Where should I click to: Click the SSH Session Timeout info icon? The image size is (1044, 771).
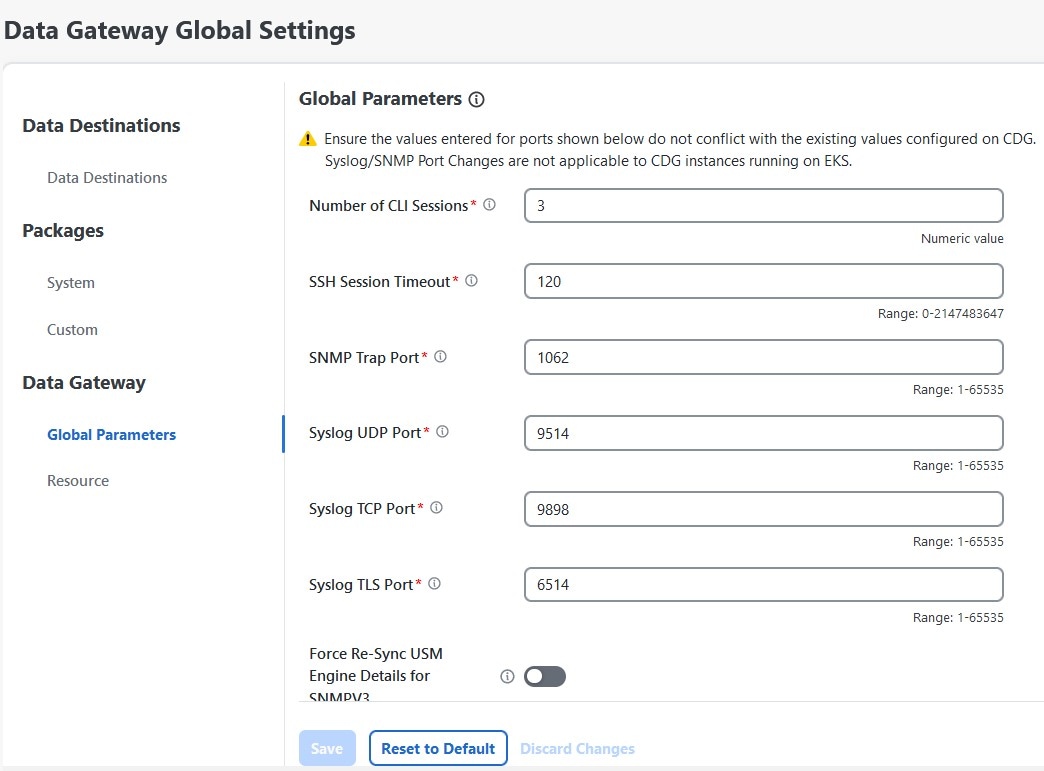coord(471,279)
